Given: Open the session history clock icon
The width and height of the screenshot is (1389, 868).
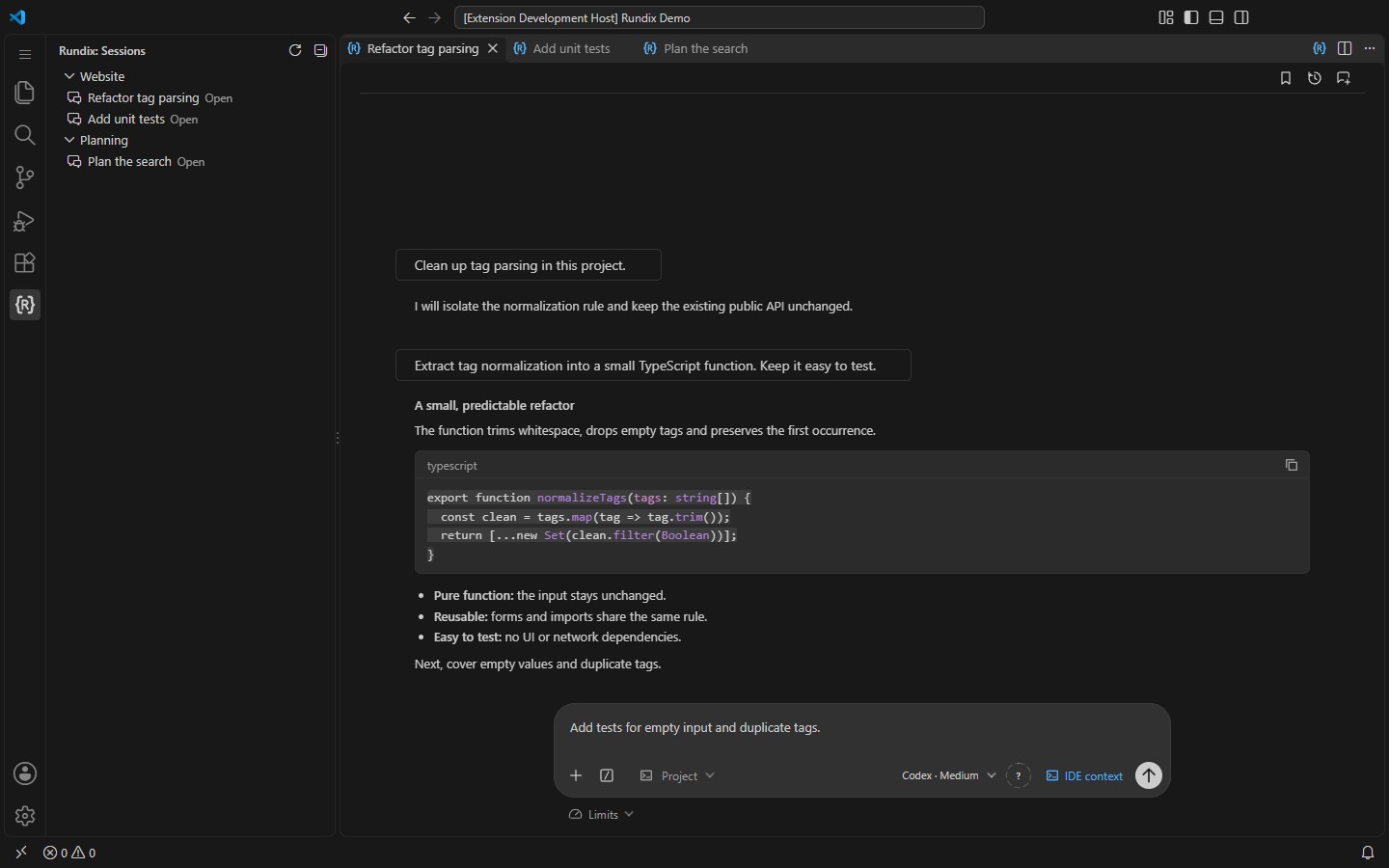Looking at the screenshot, I should pos(1315,78).
